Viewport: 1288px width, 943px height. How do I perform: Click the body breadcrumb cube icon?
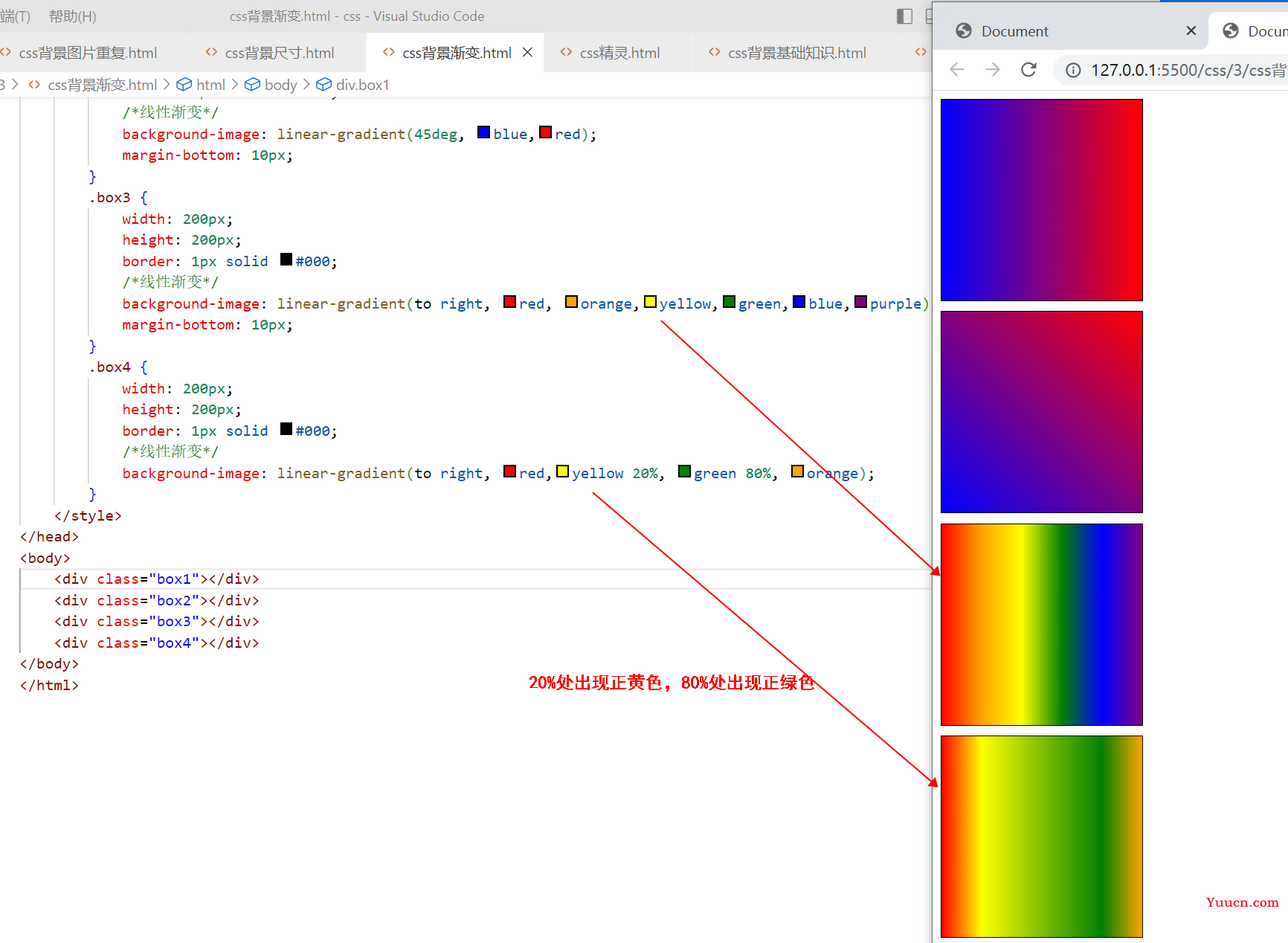point(253,85)
